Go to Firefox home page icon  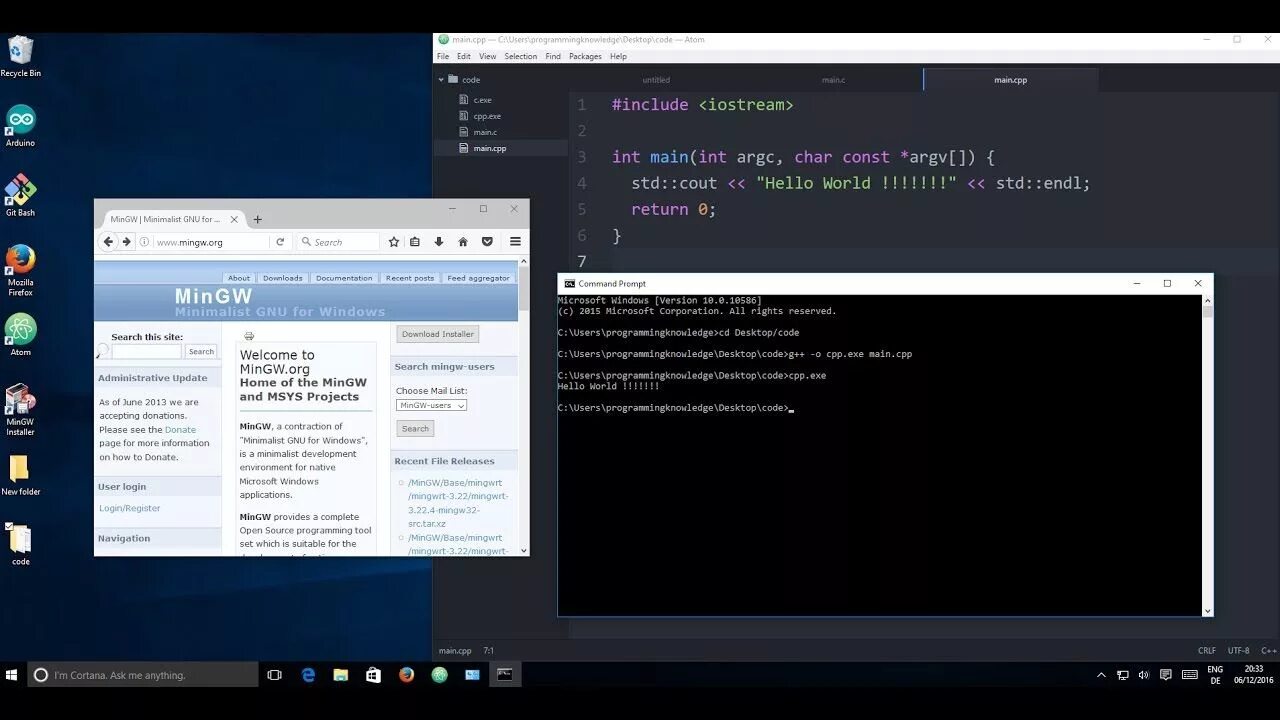[463, 242]
